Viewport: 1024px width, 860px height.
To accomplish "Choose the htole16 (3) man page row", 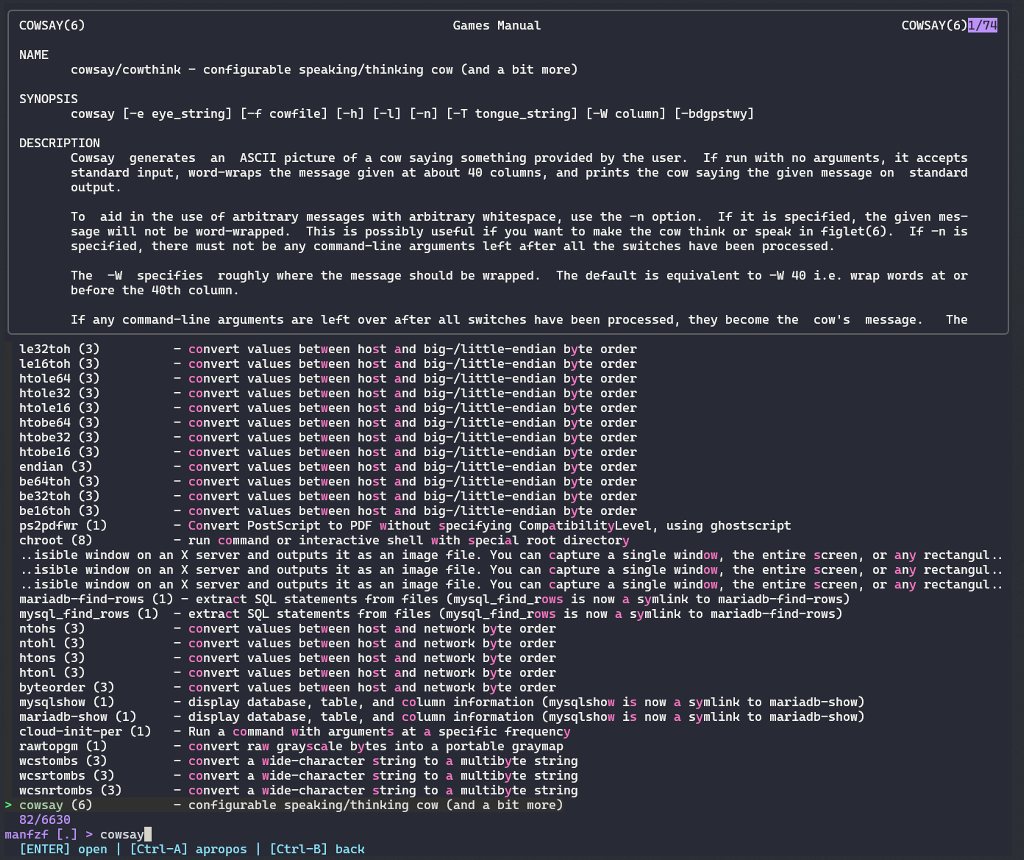I will pos(328,408).
